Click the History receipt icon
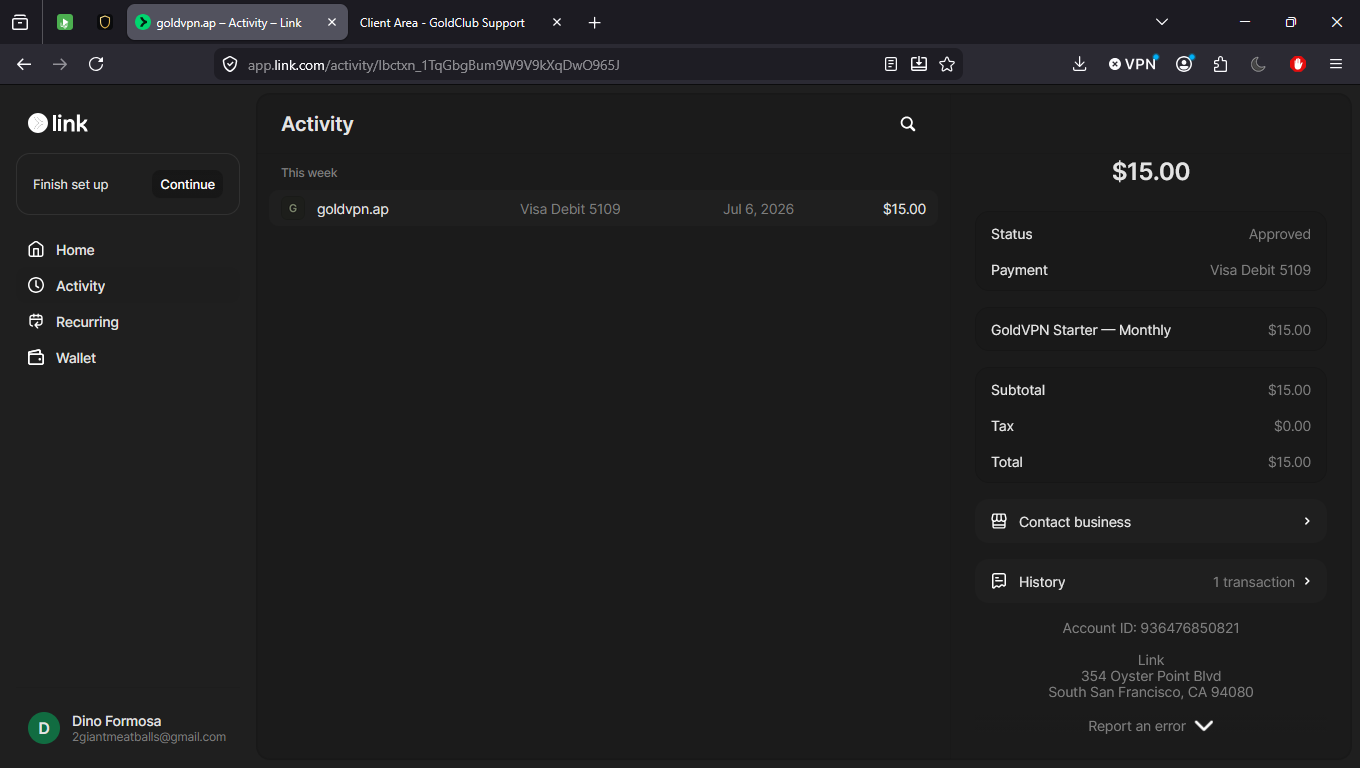The width and height of the screenshot is (1360, 768). 998,581
